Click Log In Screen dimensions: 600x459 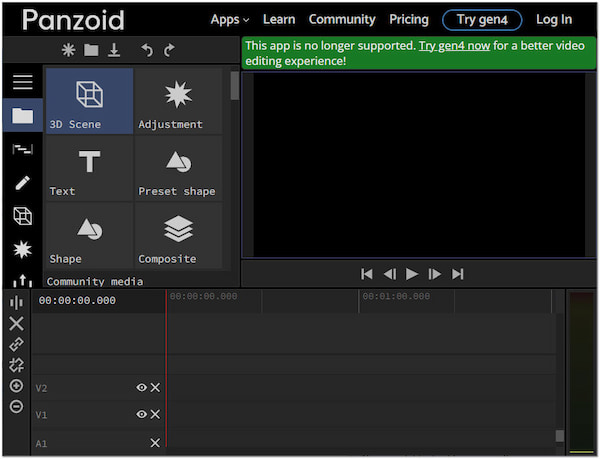click(x=554, y=19)
